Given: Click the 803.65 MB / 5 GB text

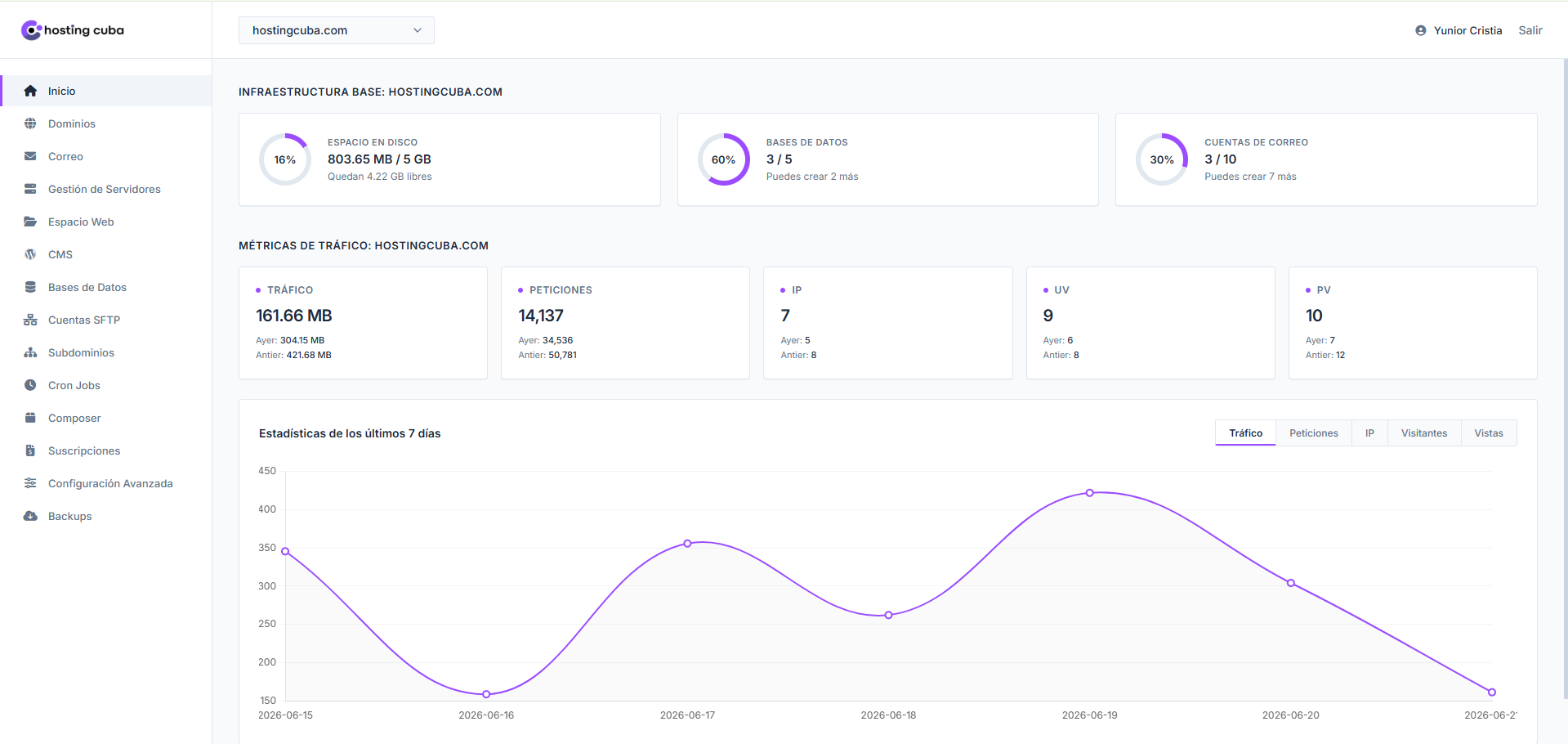Looking at the screenshot, I should (379, 159).
